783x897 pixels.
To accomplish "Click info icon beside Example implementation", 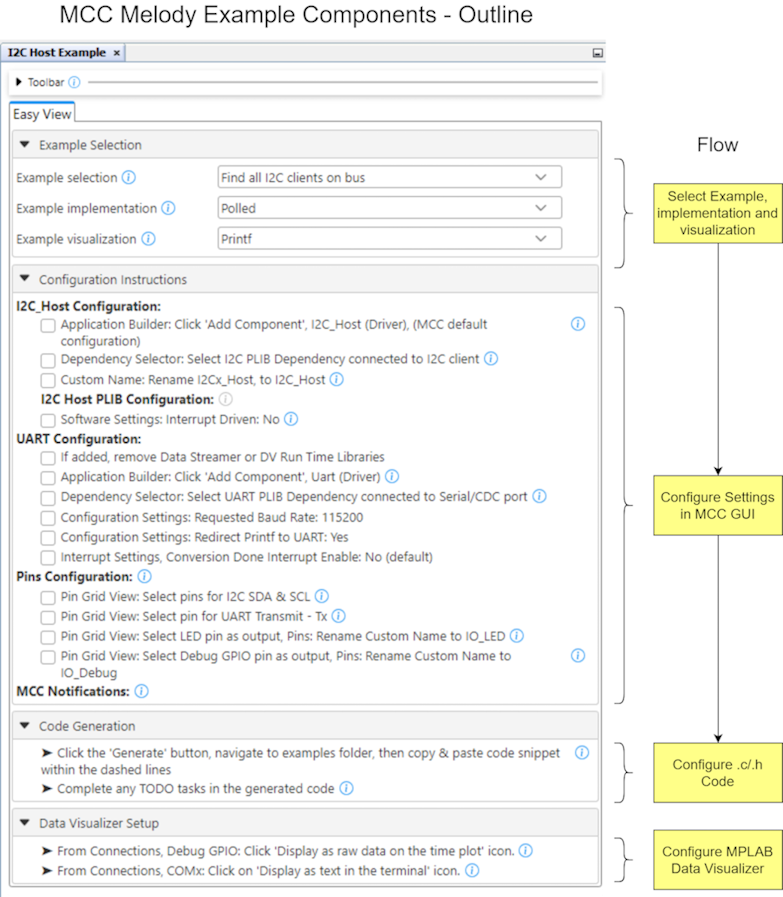I will 168,209.
